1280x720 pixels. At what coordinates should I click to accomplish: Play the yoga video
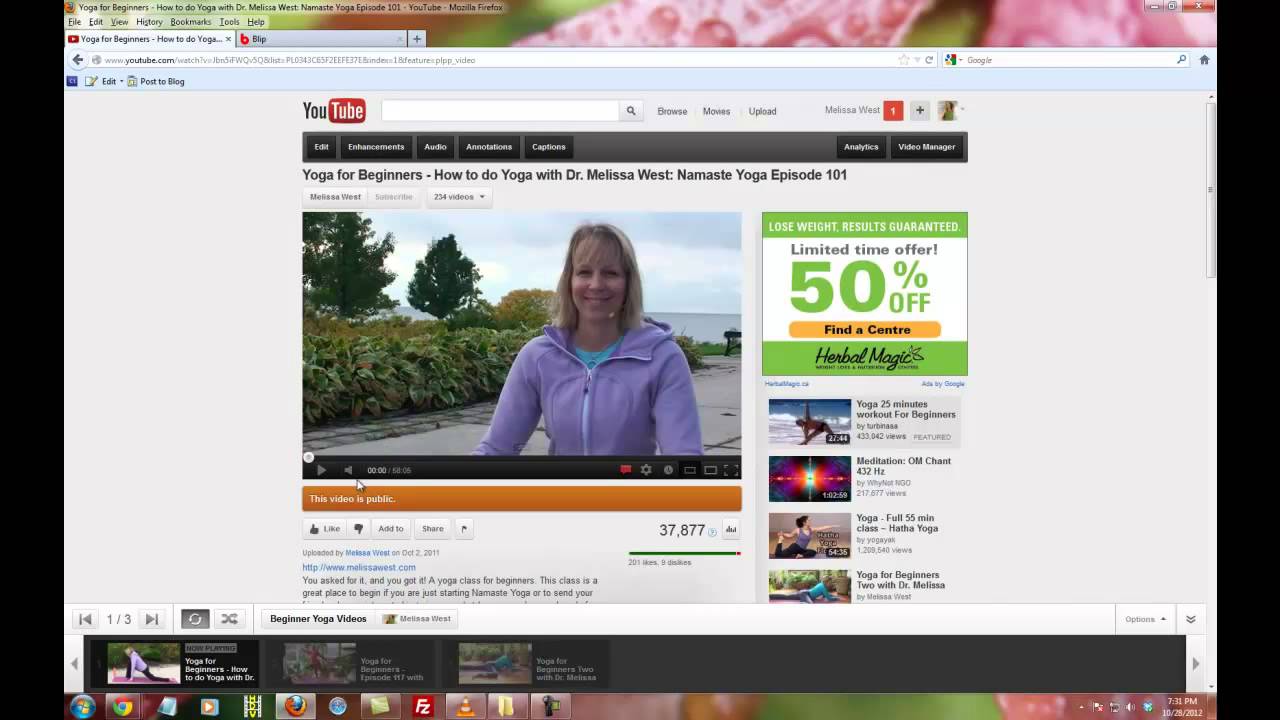click(321, 470)
